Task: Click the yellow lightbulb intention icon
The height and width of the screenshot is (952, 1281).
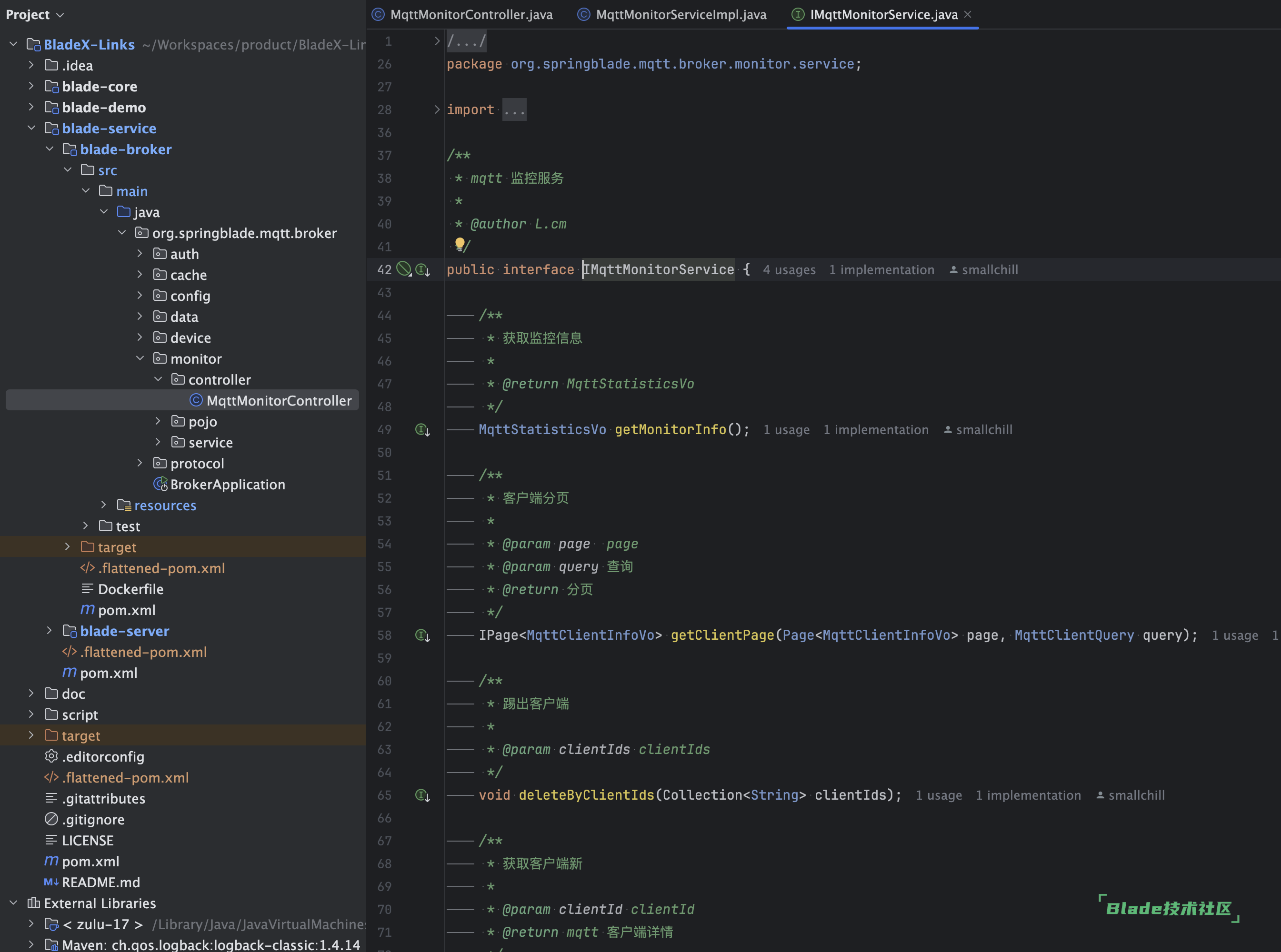Action: point(460,244)
